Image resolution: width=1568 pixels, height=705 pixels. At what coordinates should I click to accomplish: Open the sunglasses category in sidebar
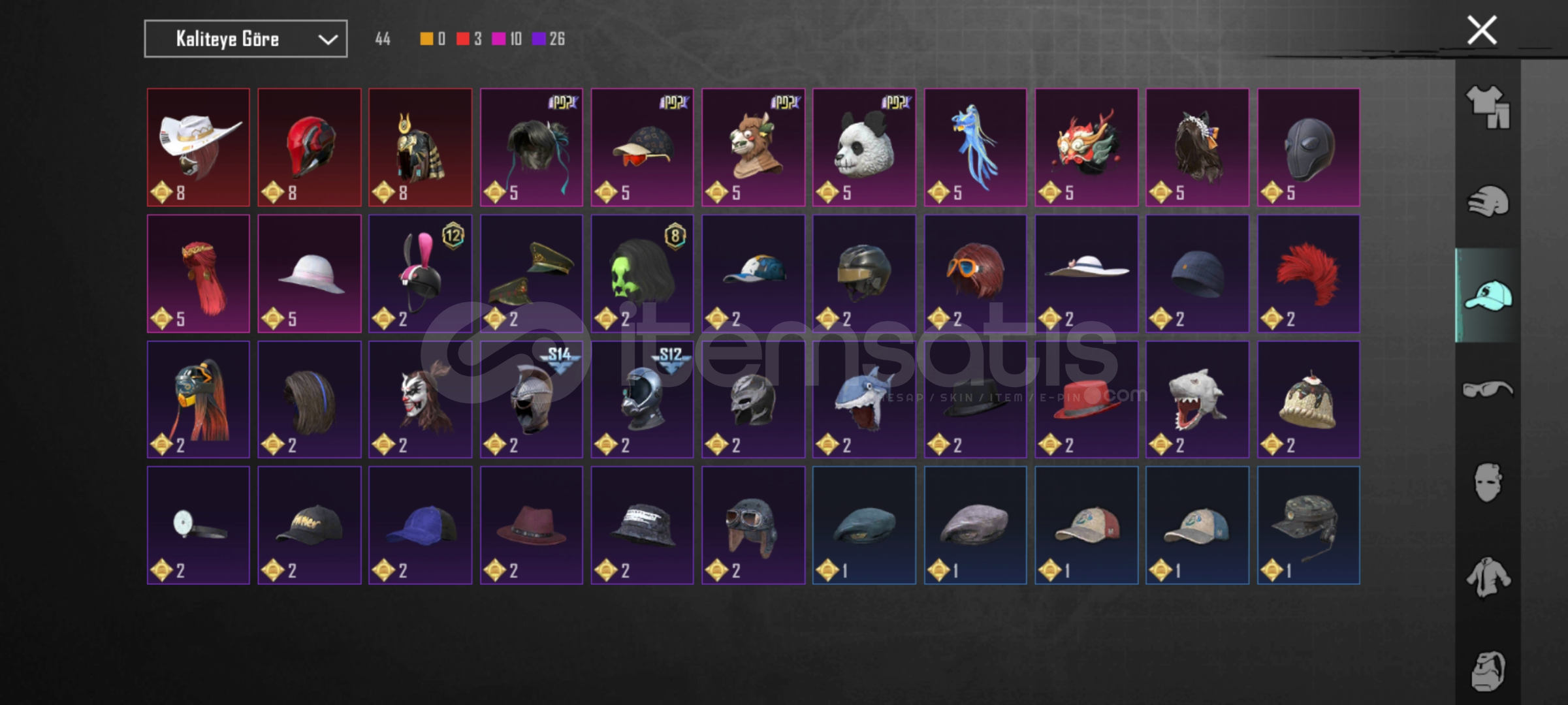click(1488, 389)
